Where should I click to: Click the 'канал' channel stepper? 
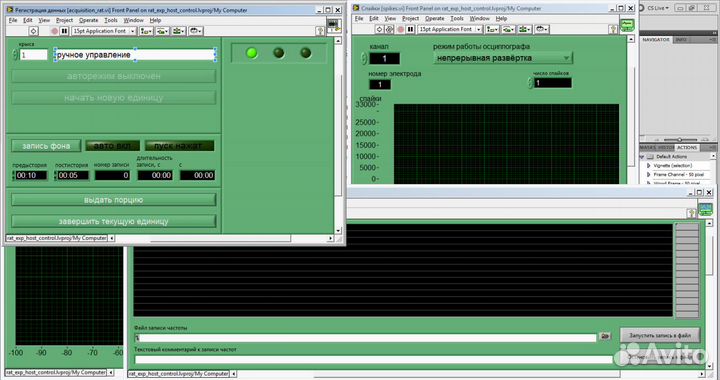(364, 58)
